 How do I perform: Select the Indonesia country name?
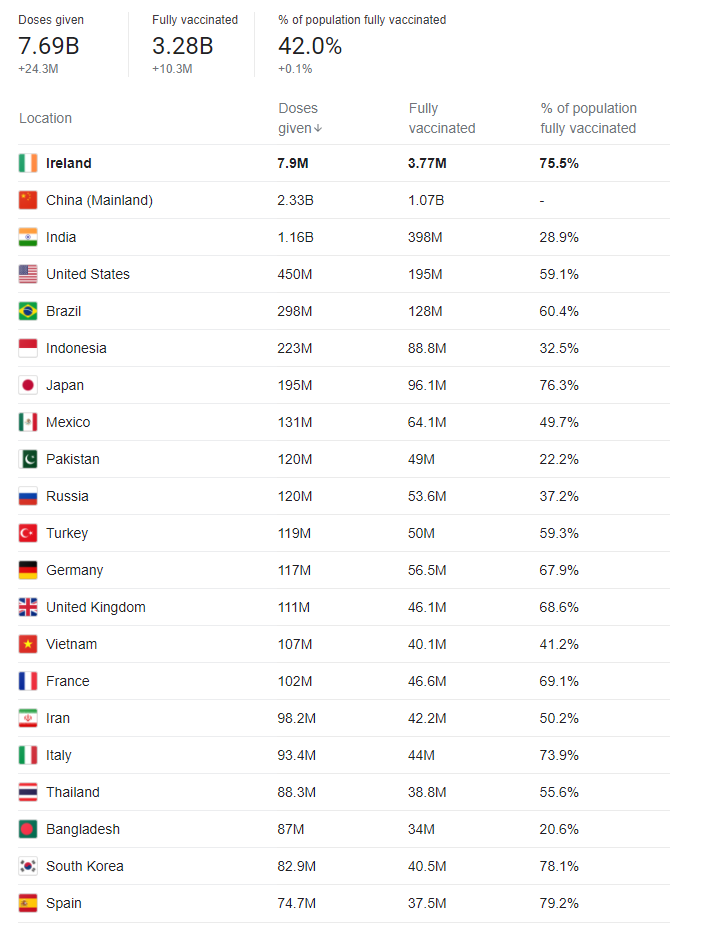[x=76, y=348]
